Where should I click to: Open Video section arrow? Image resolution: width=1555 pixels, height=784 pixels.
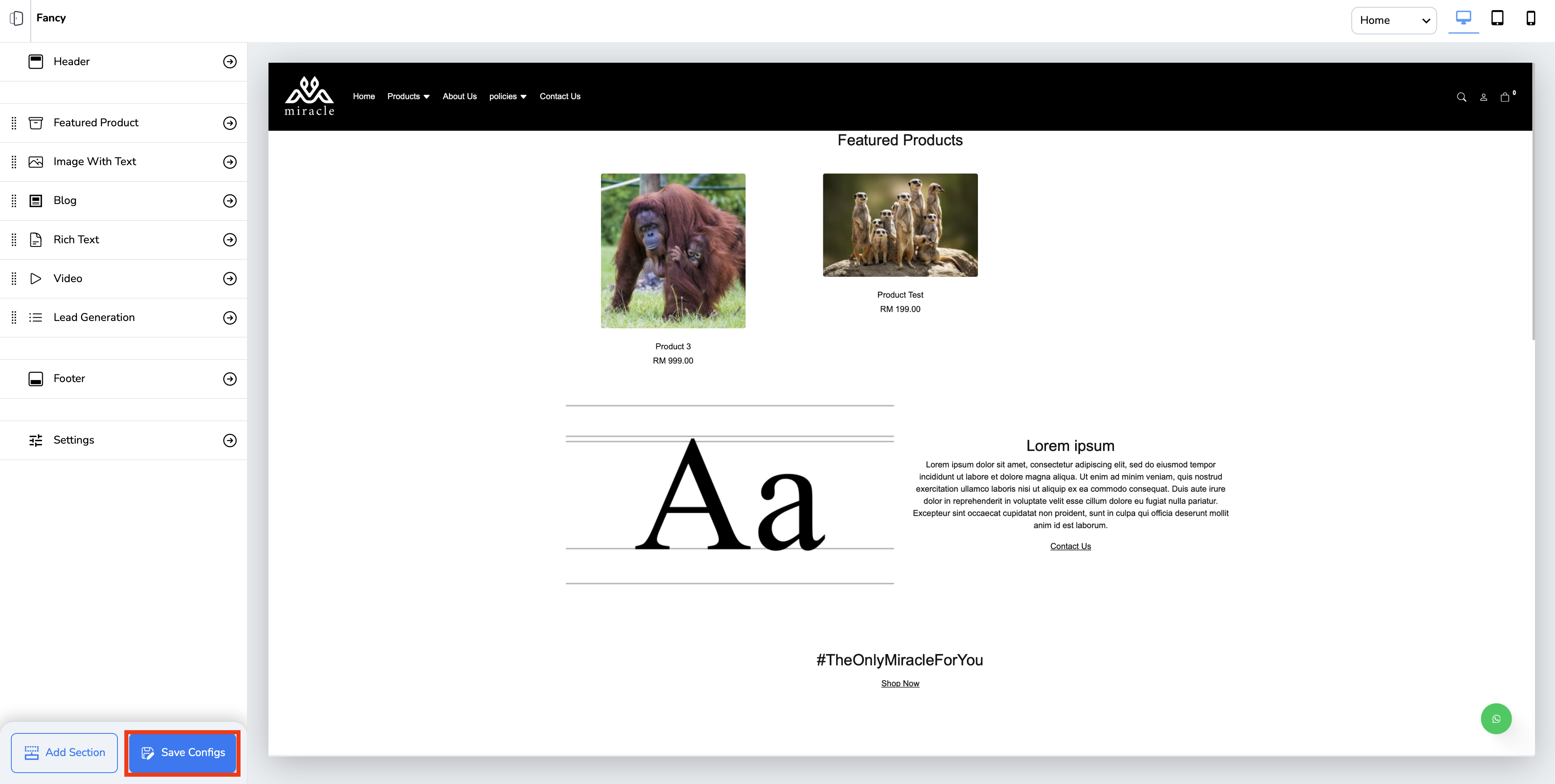point(229,279)
